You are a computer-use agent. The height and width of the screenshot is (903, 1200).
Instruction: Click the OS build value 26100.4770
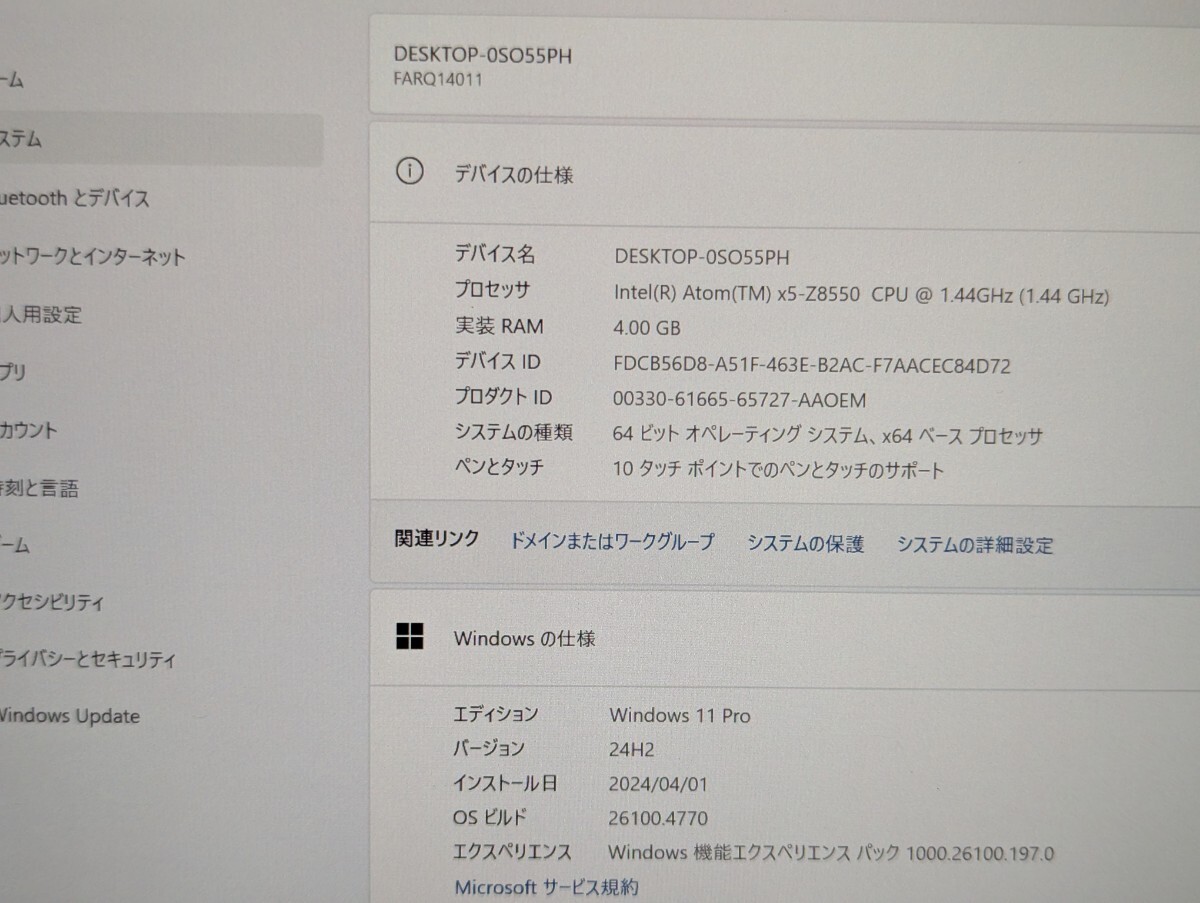(x=658, y=818)
